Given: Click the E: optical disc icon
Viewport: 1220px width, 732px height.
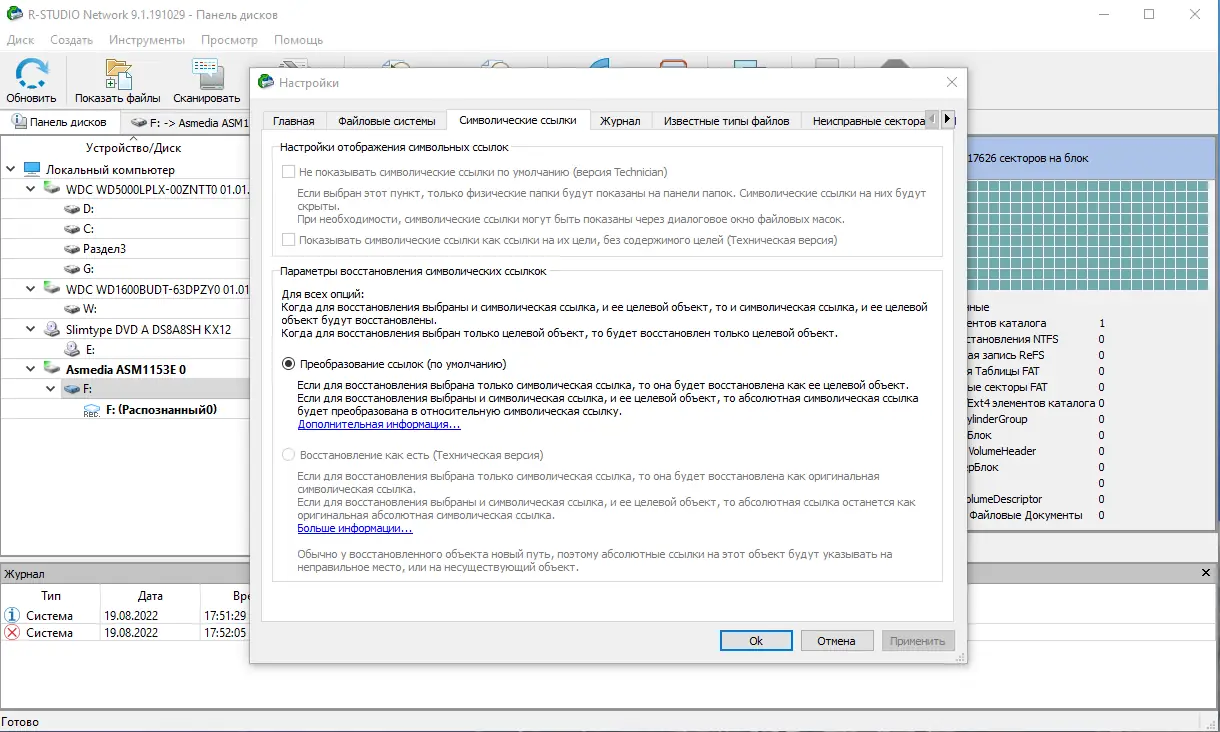Looking at the screenshot, I should click(x=72, y=349).
